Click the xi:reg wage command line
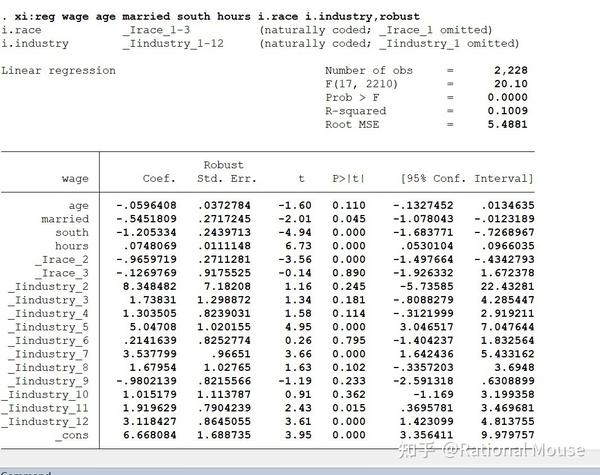 tap(210, 16)
